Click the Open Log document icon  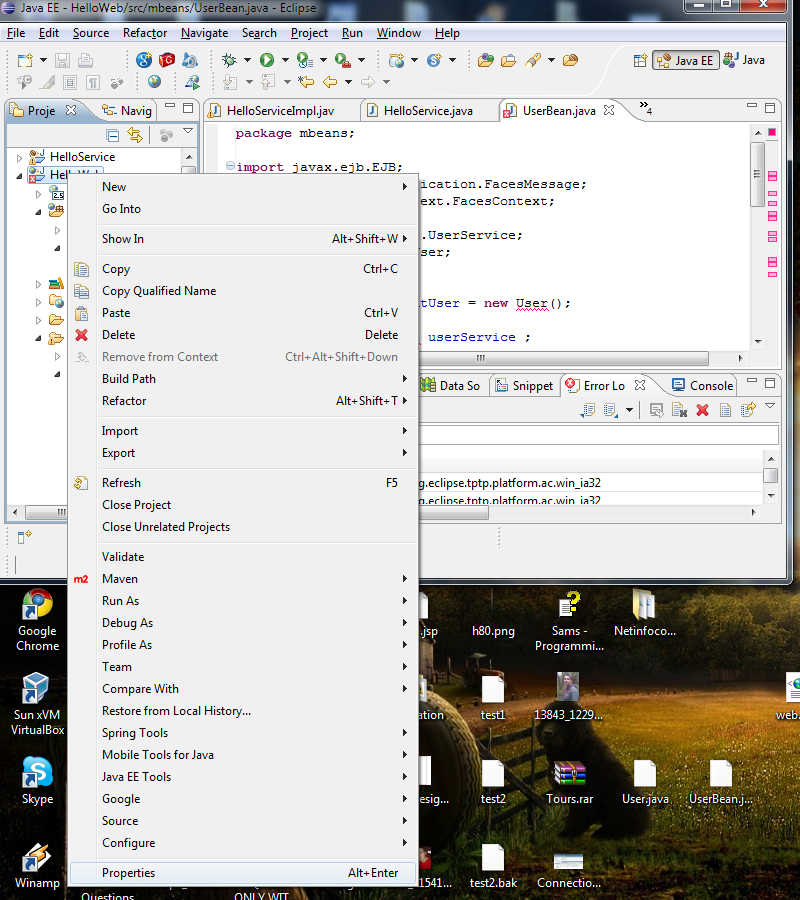725,410
